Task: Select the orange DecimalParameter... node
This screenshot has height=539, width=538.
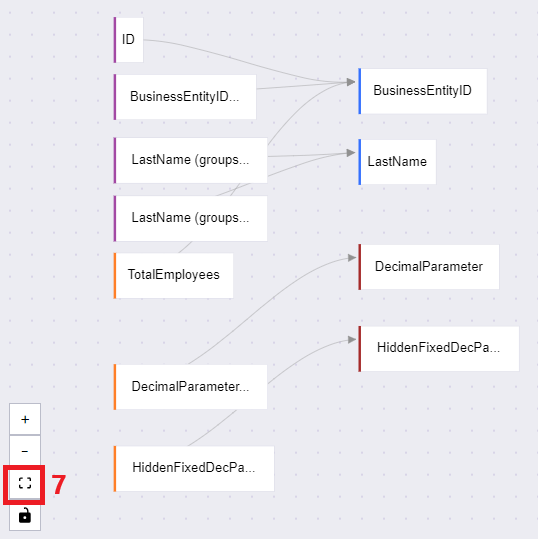Action: [190, 387]
